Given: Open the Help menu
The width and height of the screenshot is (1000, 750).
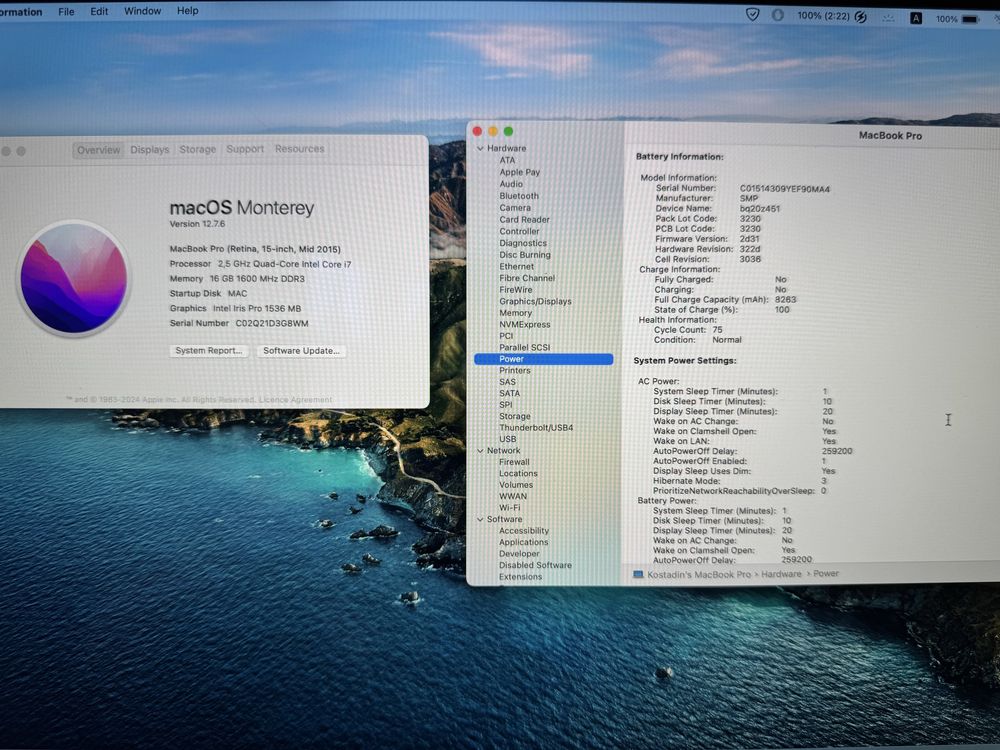Looking at the screenshot, I should 188,11.
